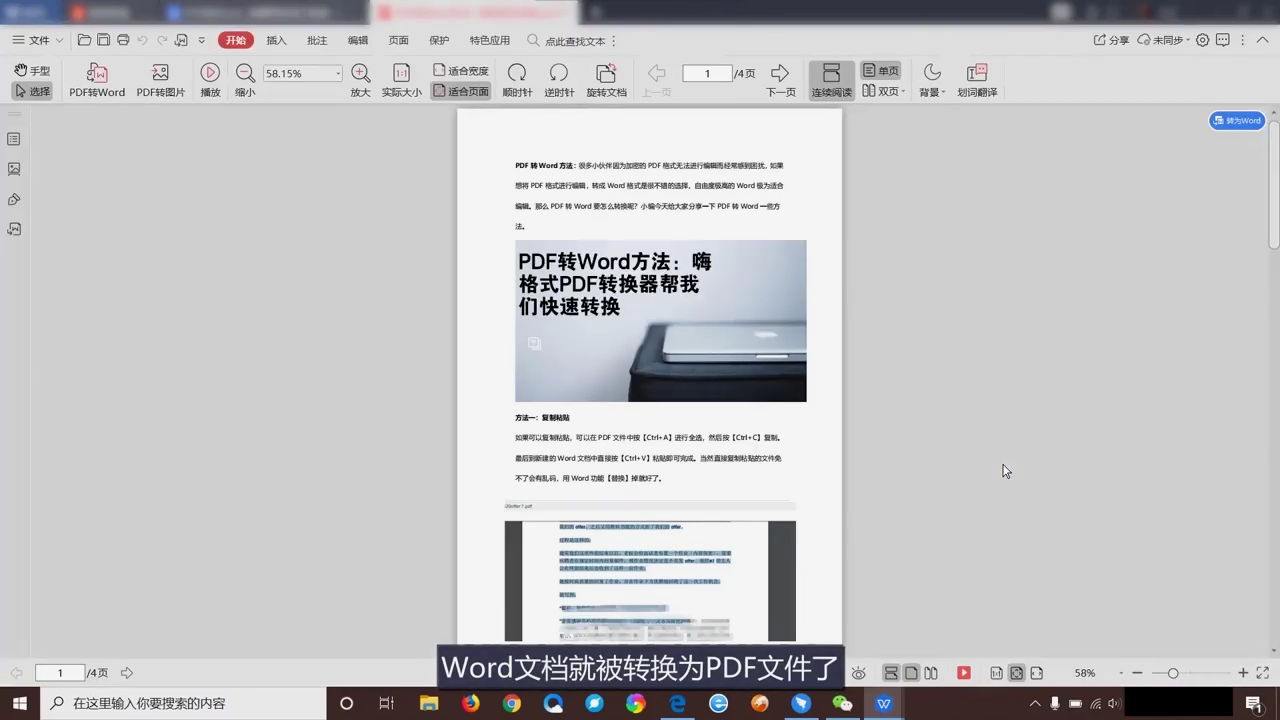Zoom out using 缩小 icon
This screenshot has width=1280, height=720.
point(245,80)
